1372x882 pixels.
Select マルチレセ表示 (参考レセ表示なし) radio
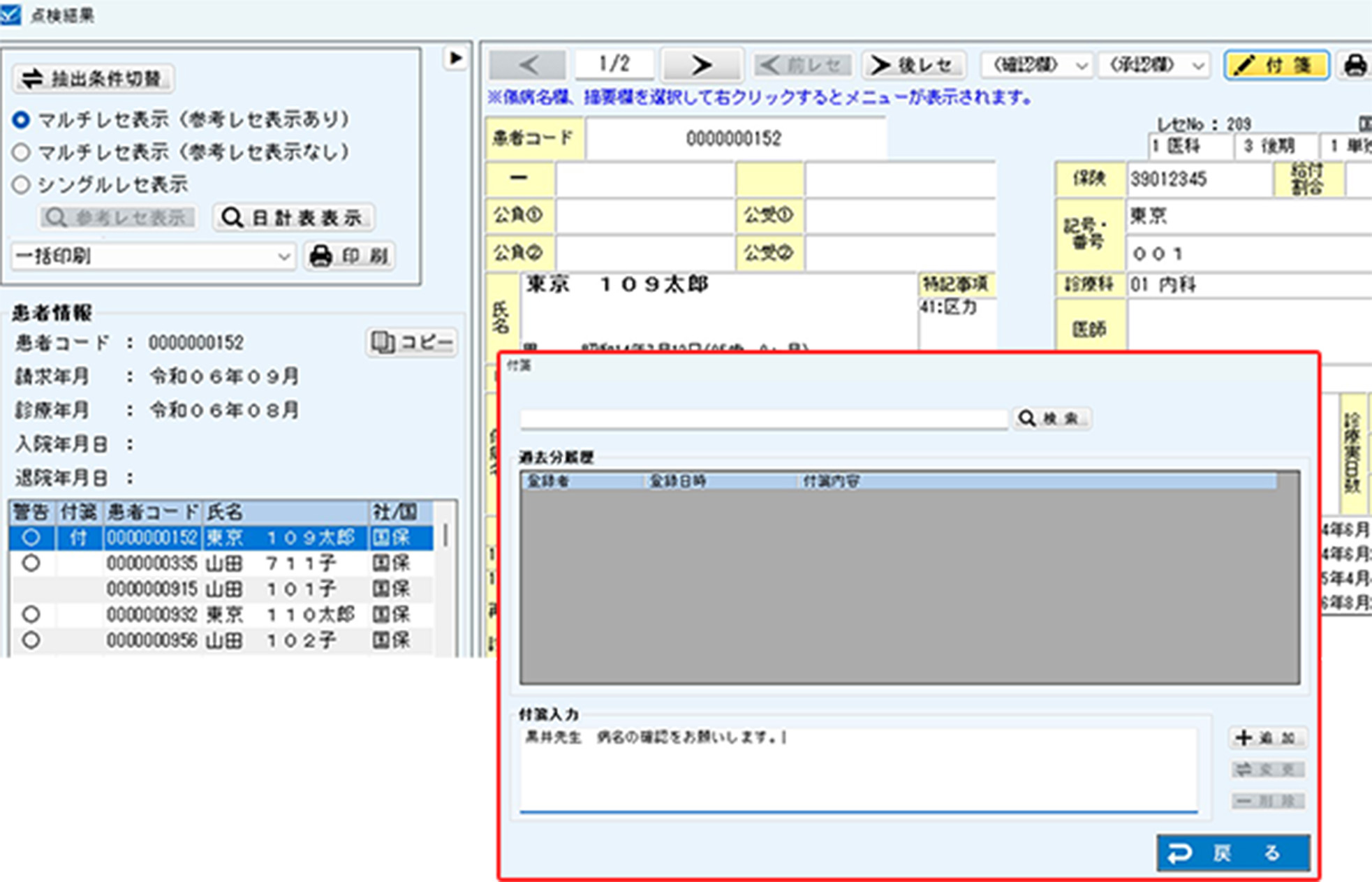click(x=22, y=152)
